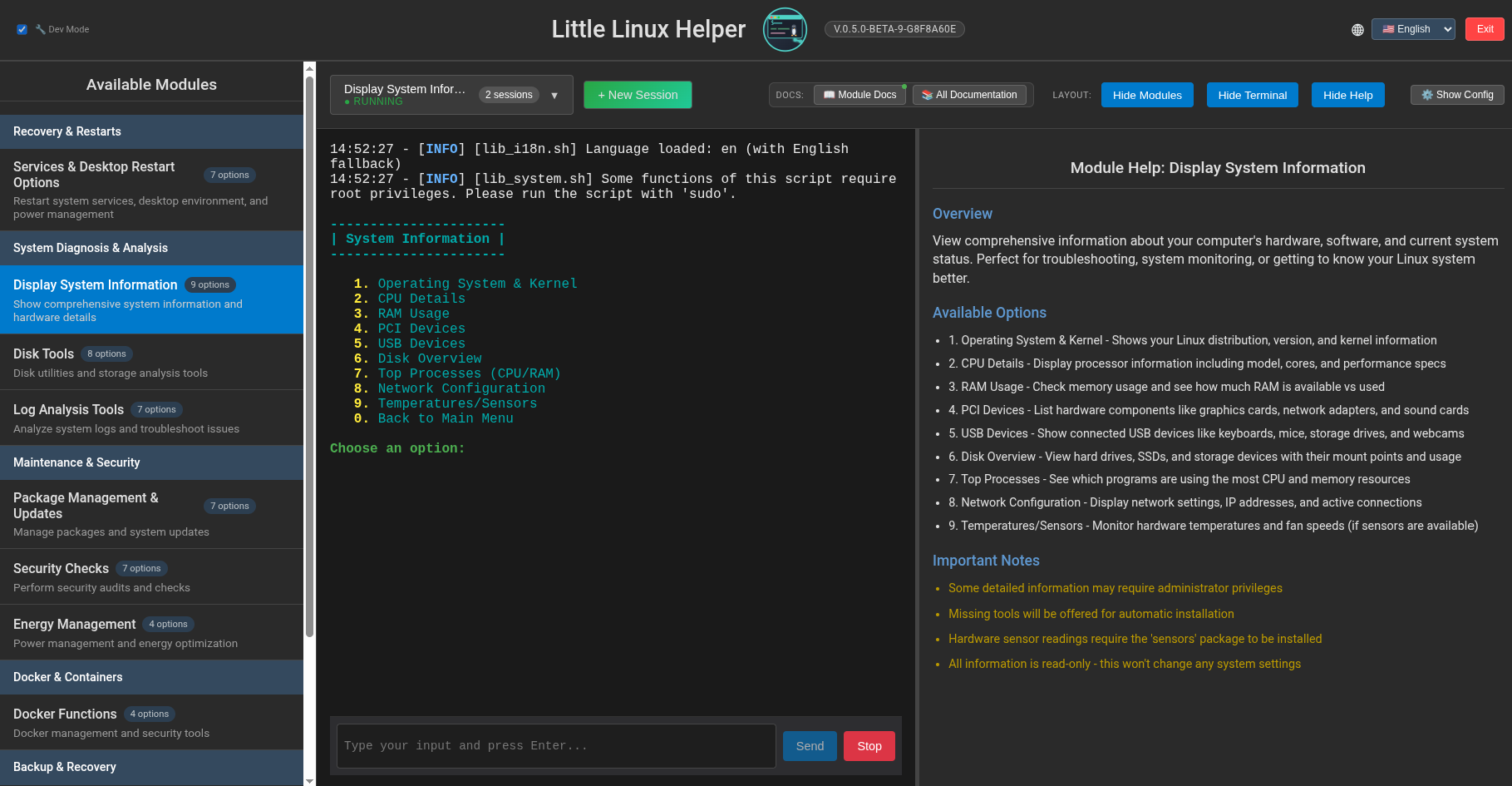Click terminal line 'Temperatures/Sensors'
Viewport: 1512px width, 786px height.
pyautogui.click(x=457, y=403)
